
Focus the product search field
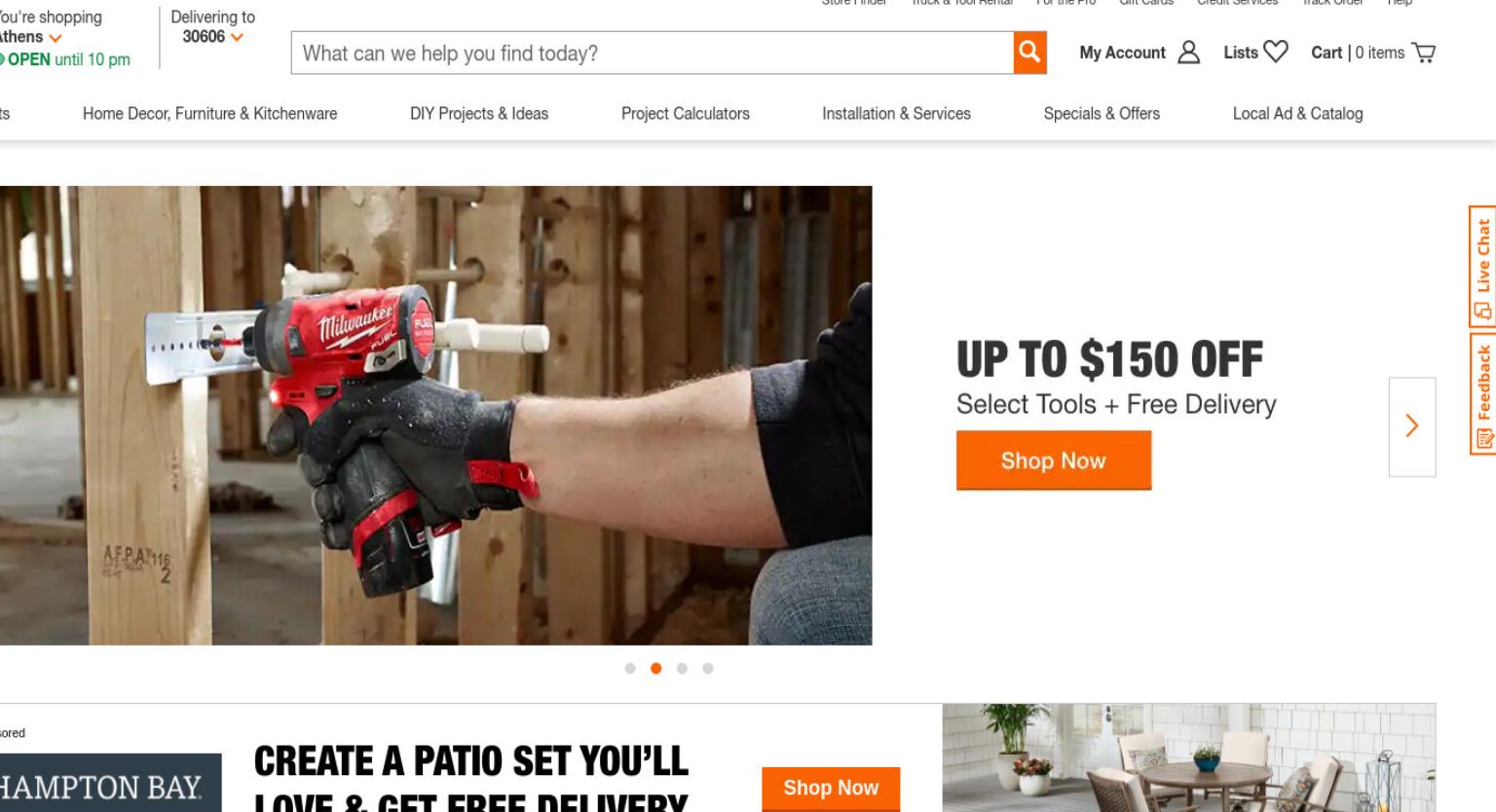[653, 53]
